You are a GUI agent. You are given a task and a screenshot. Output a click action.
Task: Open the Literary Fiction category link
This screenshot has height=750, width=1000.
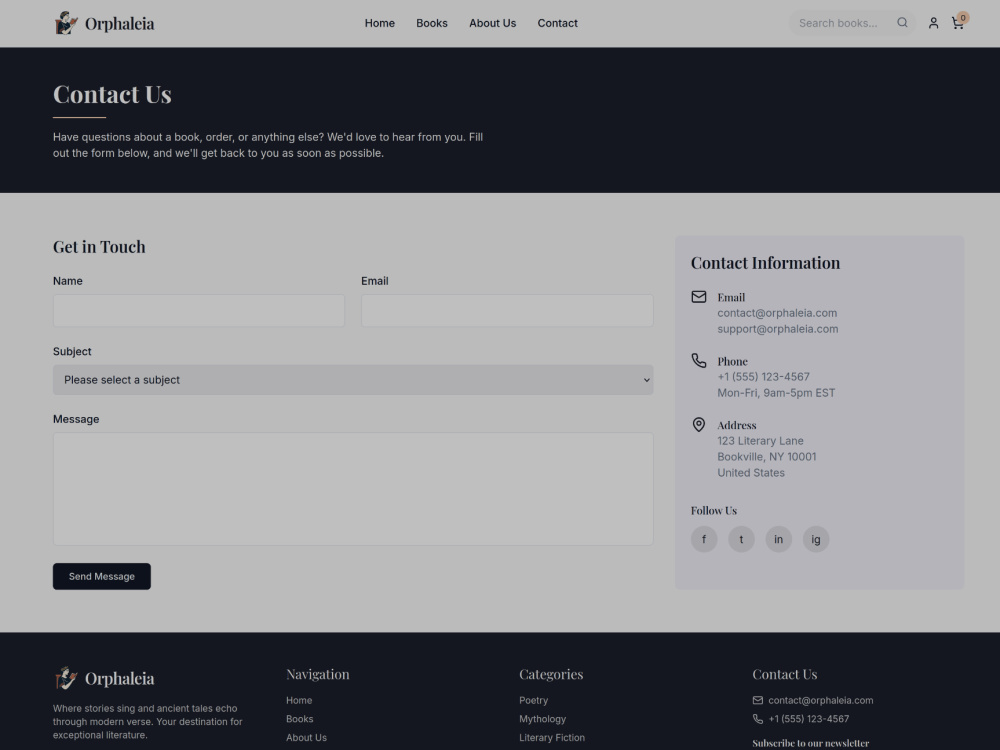point(552,737)
